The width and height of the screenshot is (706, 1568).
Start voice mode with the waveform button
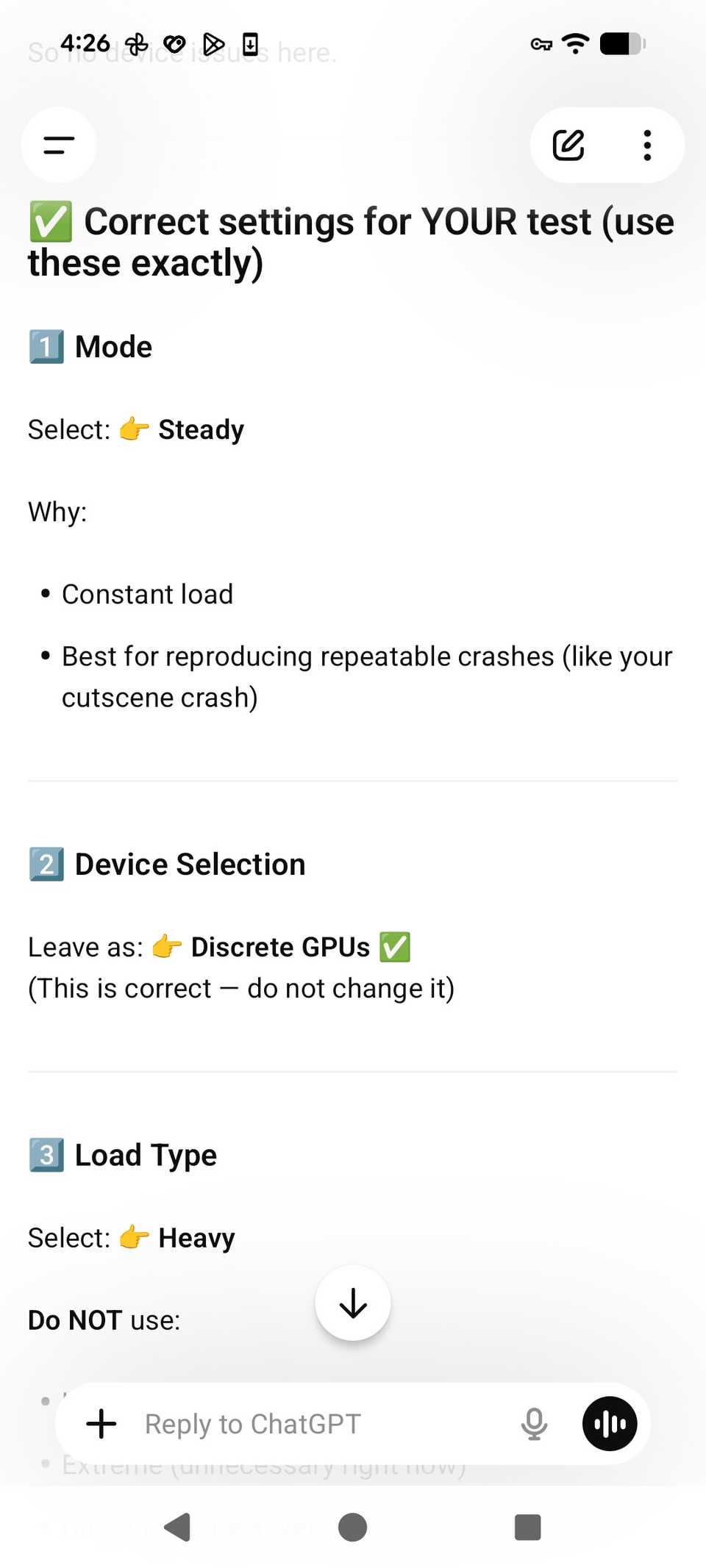610,1424
